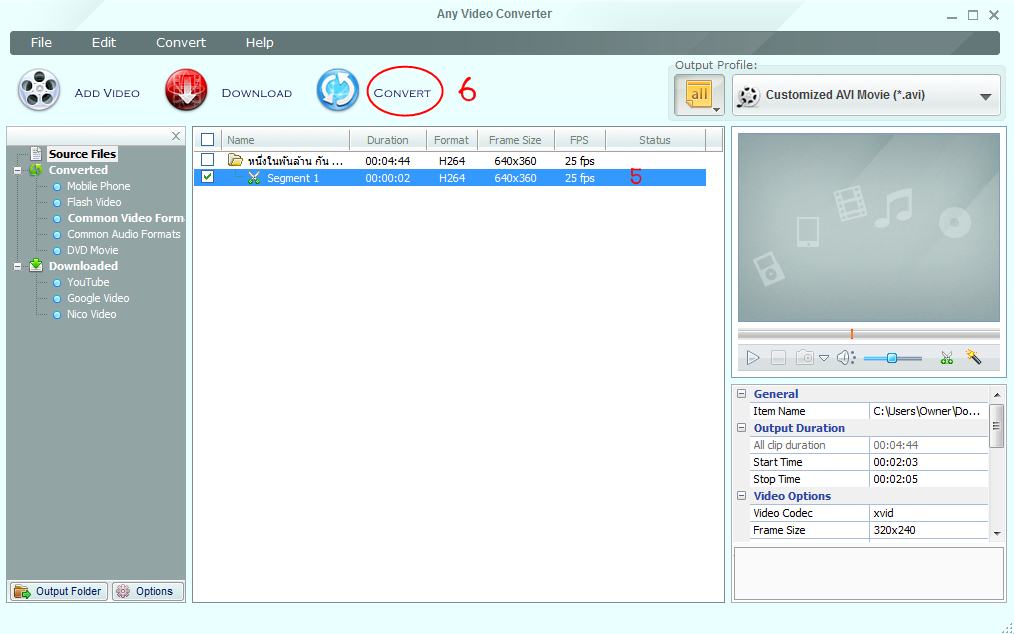Select Common Audio Formats tree item
This screenshot has width=1014, height=634.
click(x=124, y=234)
